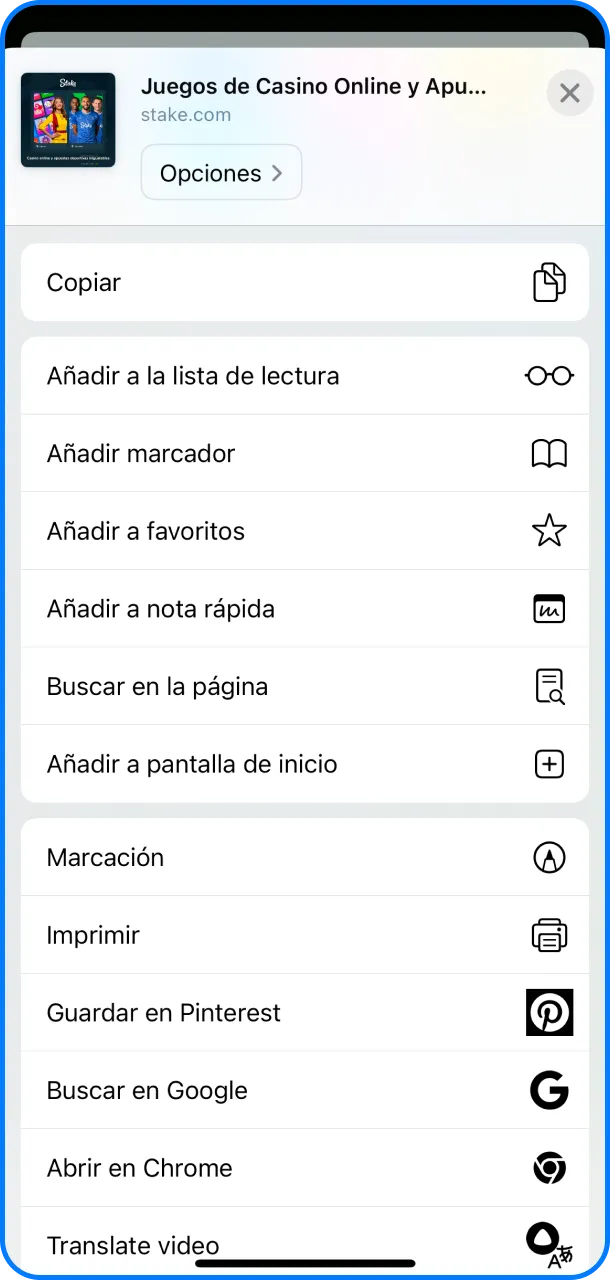Viewport: 610px width, 1280px height.
Task: Tap the plus icon for pantalla de inicio
Action: click(x=549, y=764)
